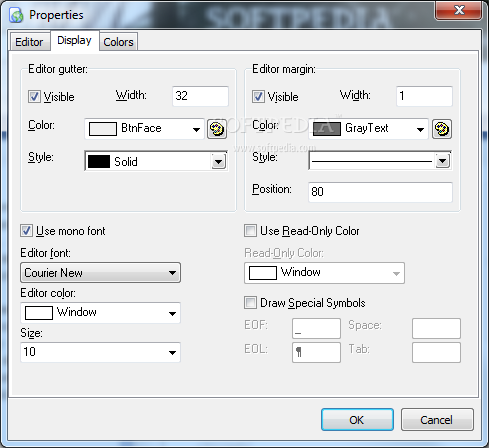Switch to the Colors tab
This screenshot has height=448, width=489.
(x=118, y=42)
